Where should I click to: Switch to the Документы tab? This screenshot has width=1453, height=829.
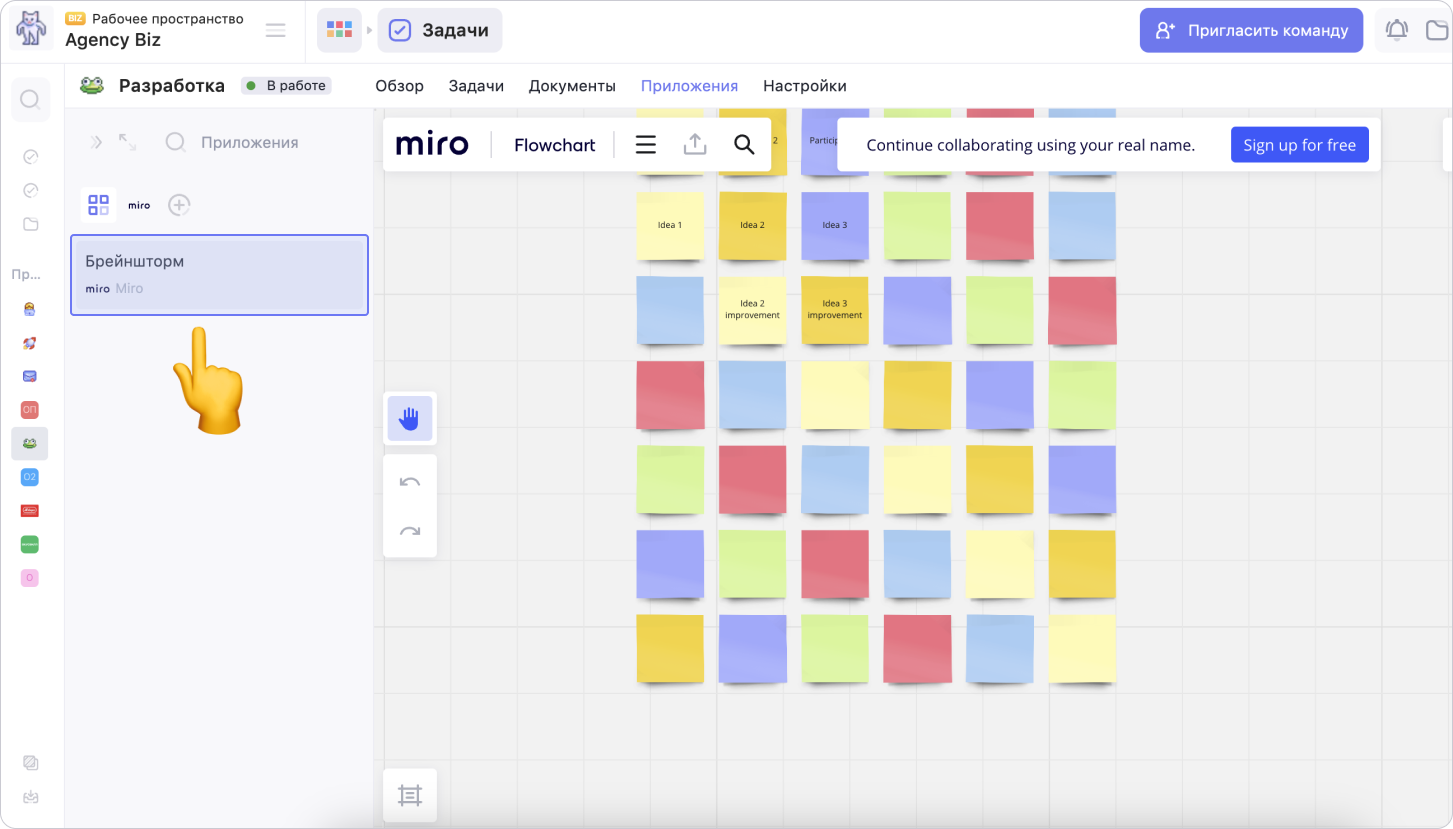tap(572, 86)
